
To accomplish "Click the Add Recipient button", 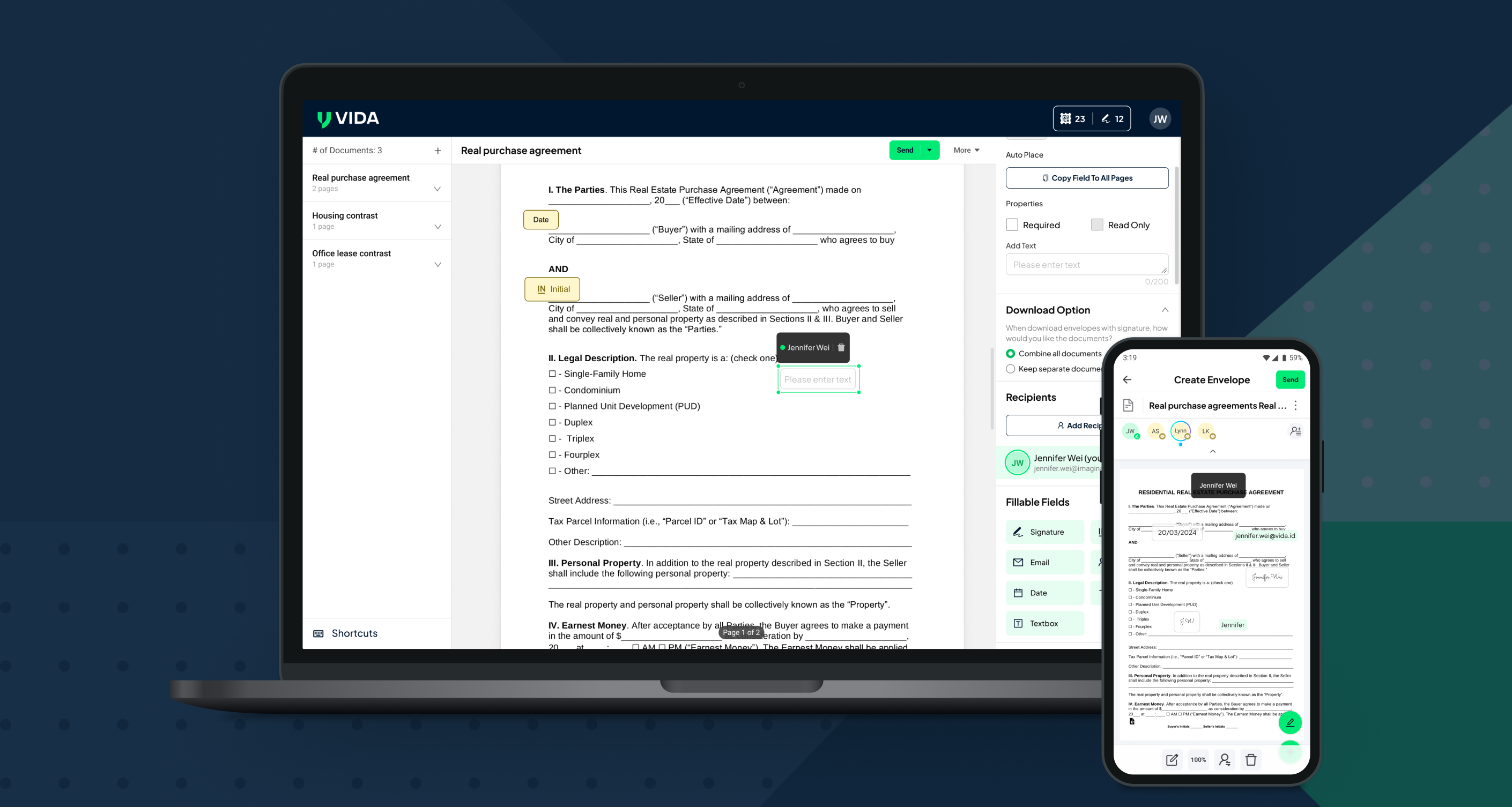I will (x=1054, y=426).
